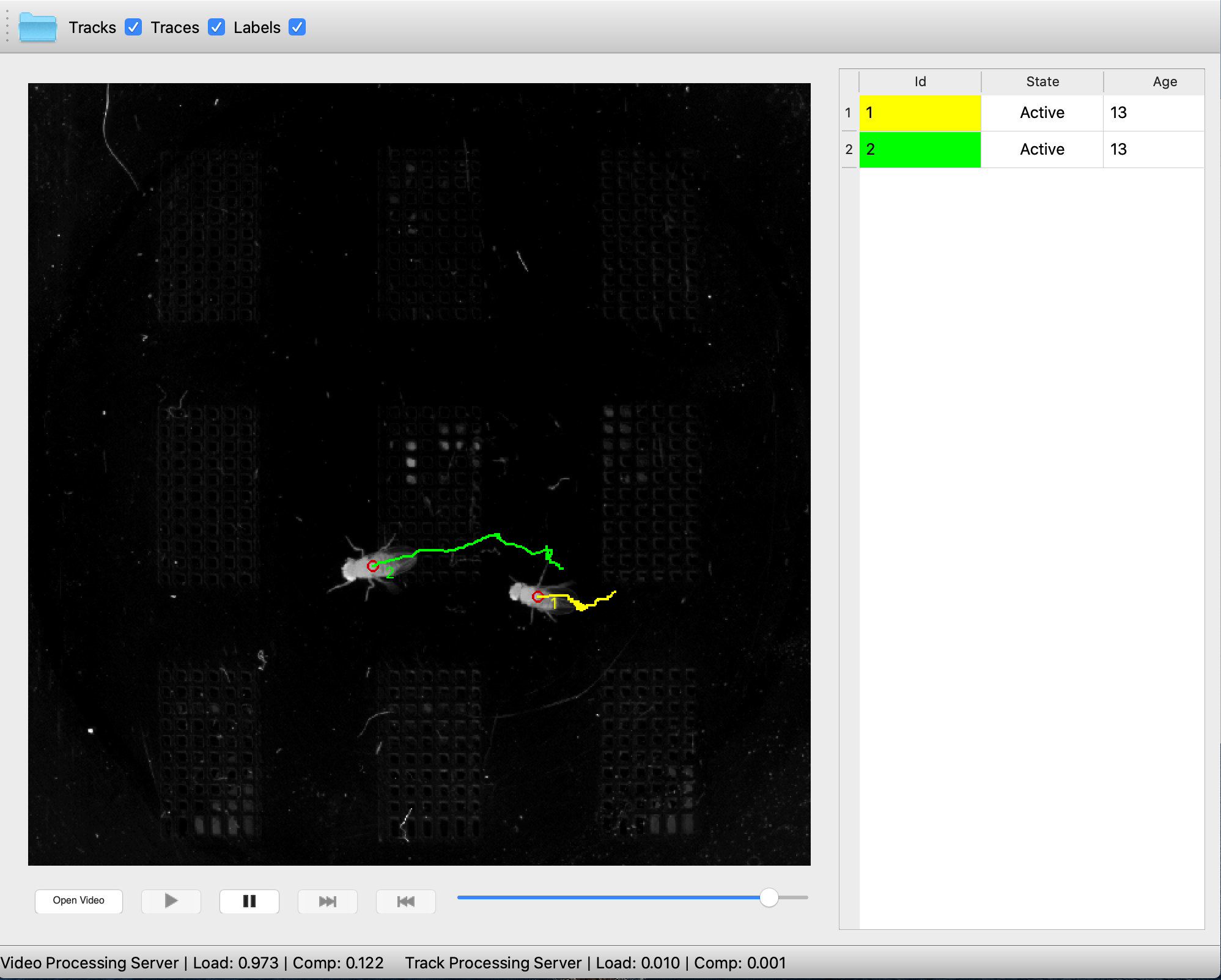Toggle the Labels checkbox off
Image resolution: width=1221 pixels, height=980 pixels.
click(x=297, y=28)
